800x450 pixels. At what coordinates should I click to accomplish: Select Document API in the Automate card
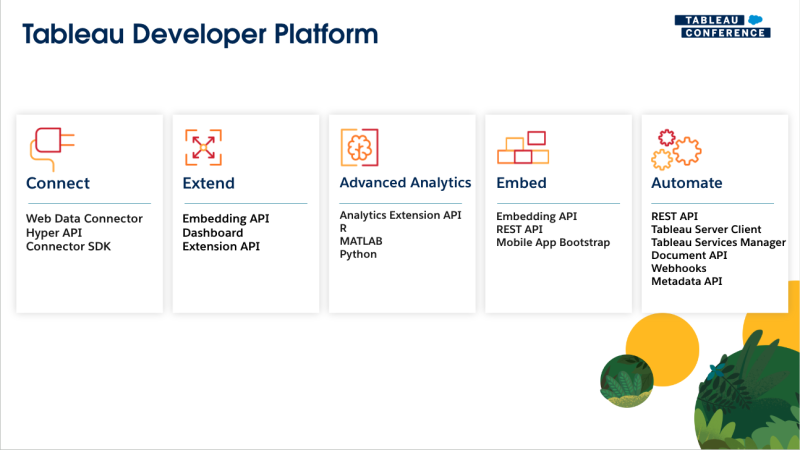pyautogui.click(x=689, y=255)
